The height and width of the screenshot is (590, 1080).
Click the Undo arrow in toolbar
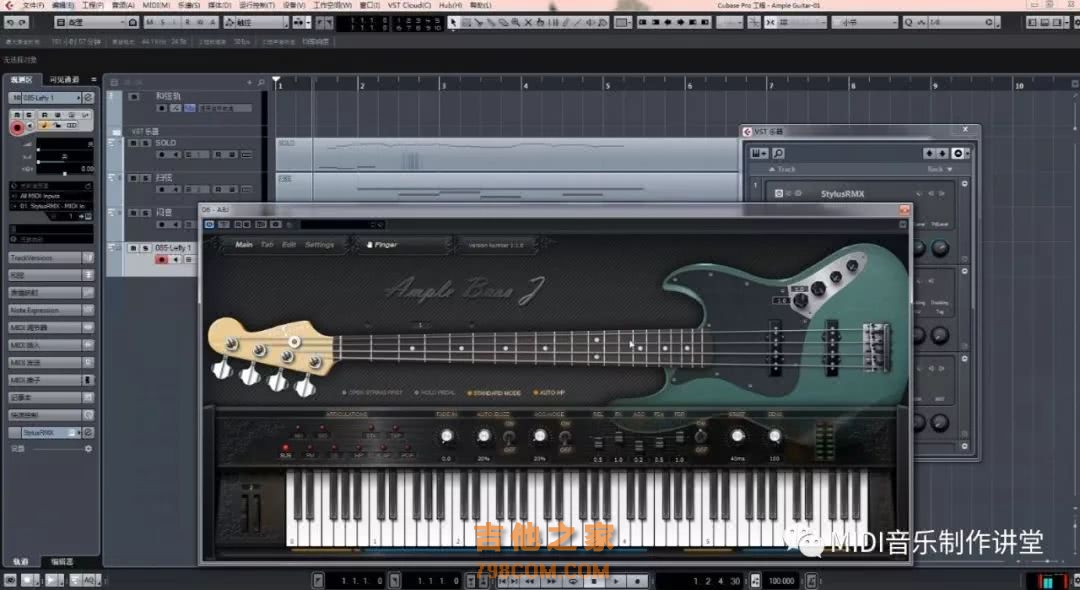[x=10, y=23]
